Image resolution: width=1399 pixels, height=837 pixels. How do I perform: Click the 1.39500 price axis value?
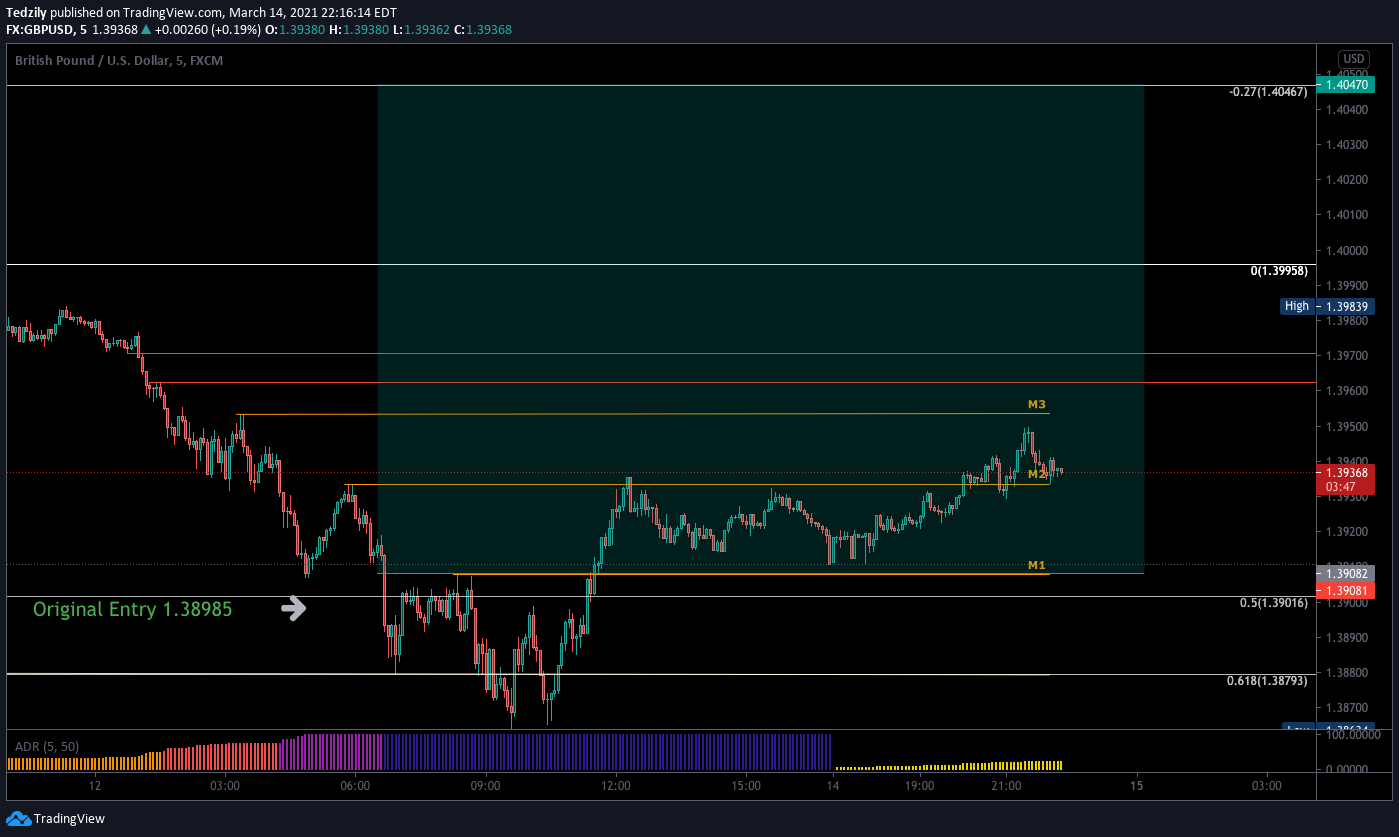pos(1346,427)
